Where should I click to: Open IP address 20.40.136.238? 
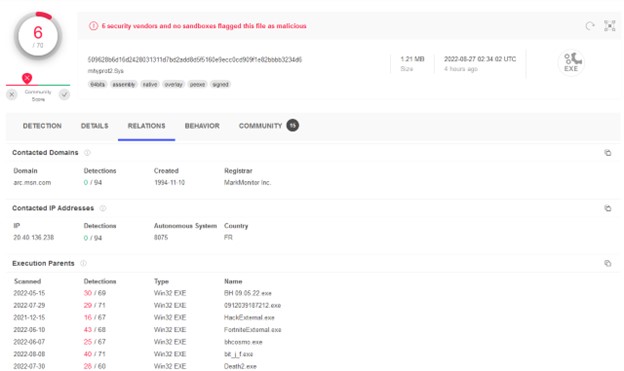(34, 238)
